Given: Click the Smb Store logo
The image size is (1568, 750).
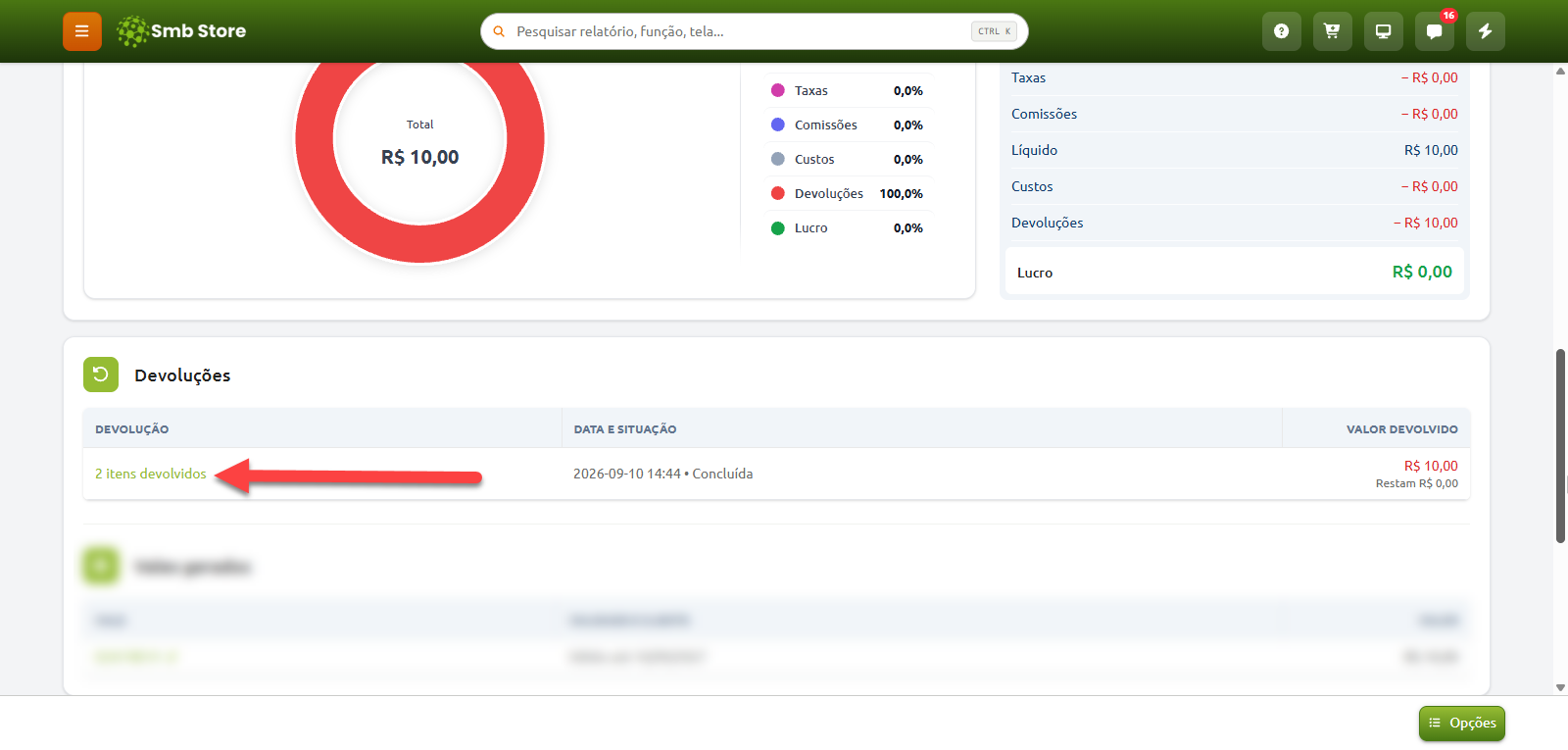Looking at the screenshot, I should pyautogui.click(x=181, y=31).
